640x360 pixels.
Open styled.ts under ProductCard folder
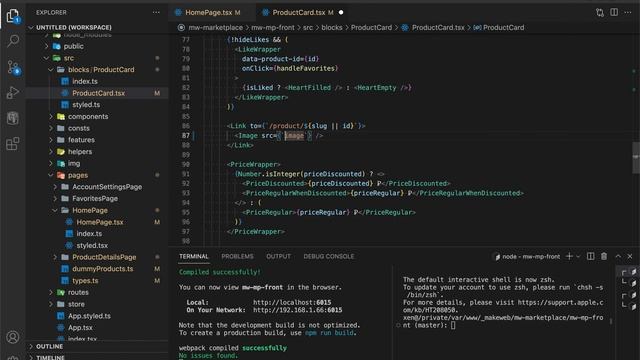tap(86, 105)
